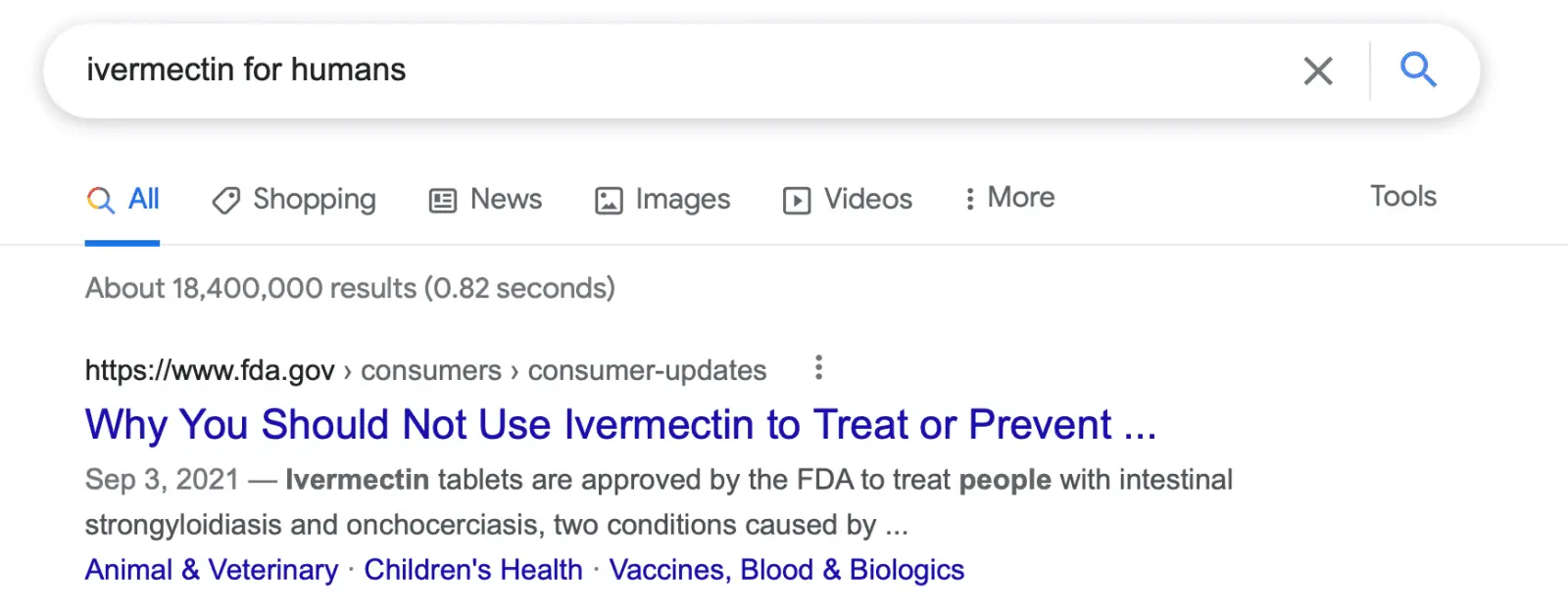Click the Shopping tag icon
The width and height of the screenshot is (1568, 612).
tap(225, 201)
